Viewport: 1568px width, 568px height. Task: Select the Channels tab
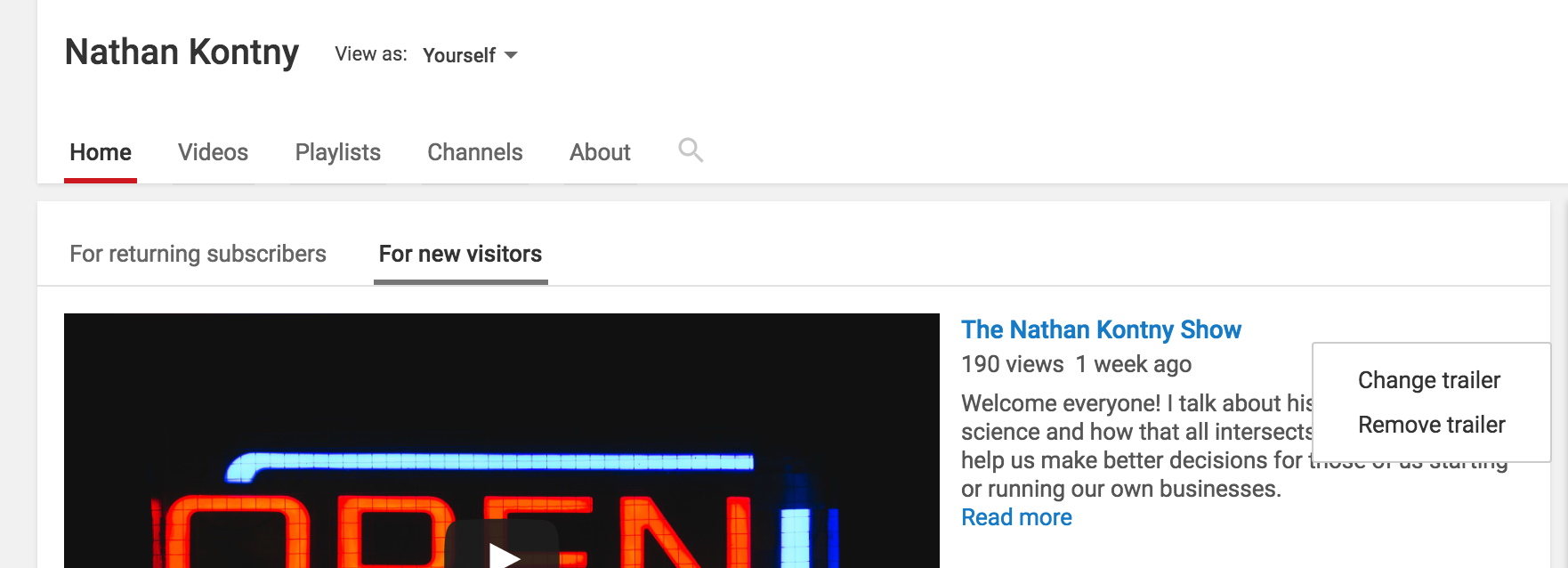[x=475, y=152]
